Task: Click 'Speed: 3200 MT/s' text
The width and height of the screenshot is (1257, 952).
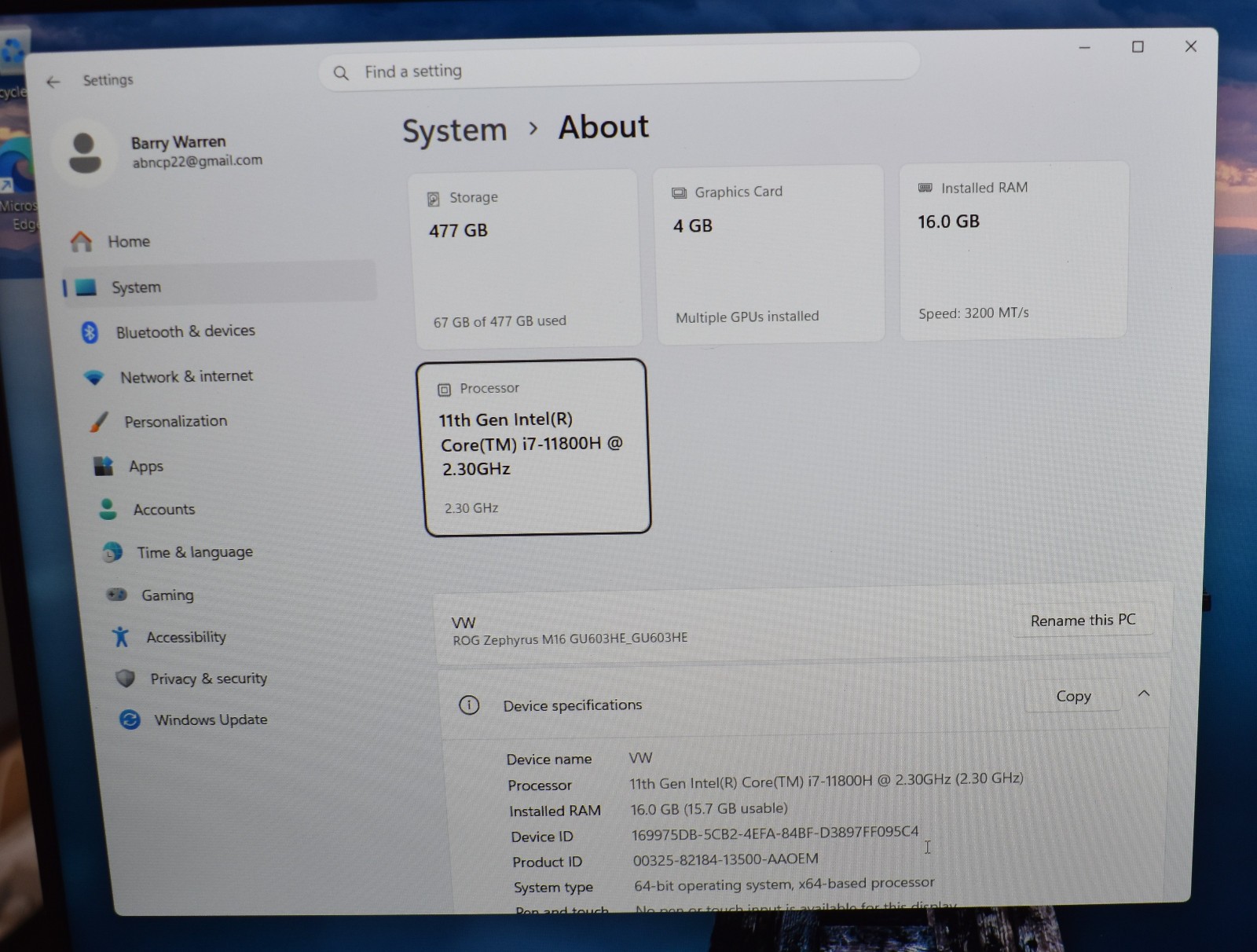Action: tap(973, 313)
